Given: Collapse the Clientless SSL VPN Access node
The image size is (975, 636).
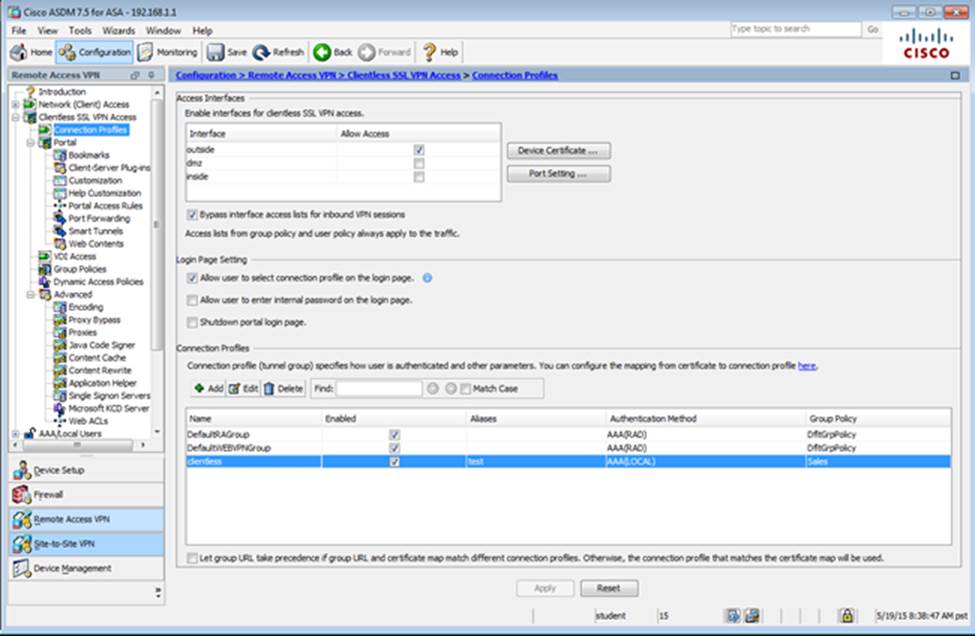Looking at the screenshot, I should (x=15, y=117).
